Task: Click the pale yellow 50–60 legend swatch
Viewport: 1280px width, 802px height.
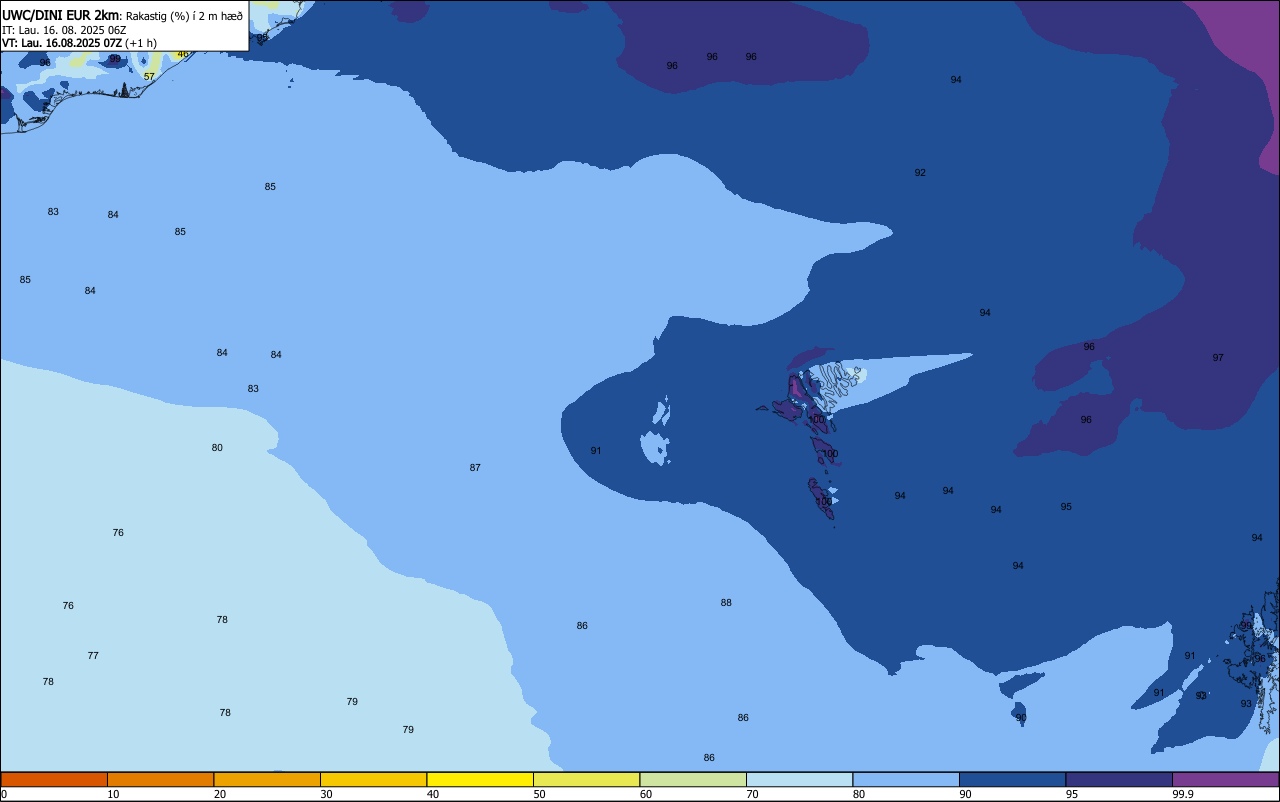Action: point(586,779)
